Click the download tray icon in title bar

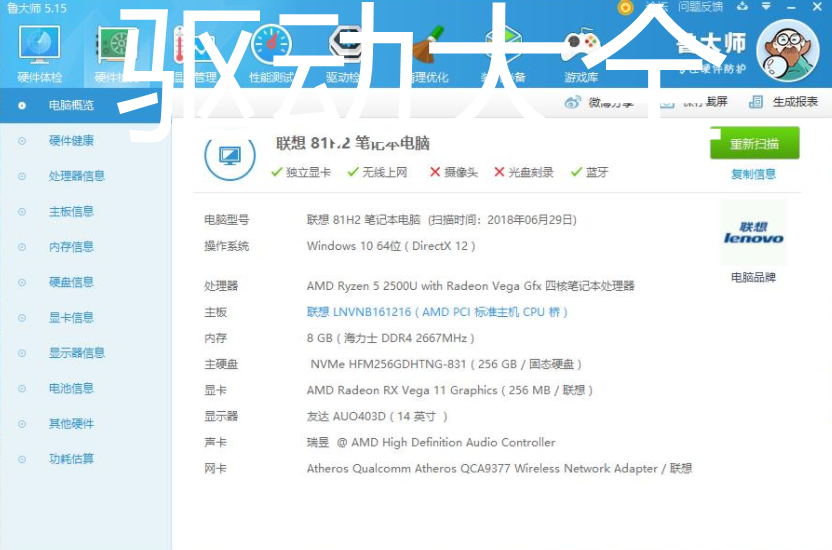coord(742,7)
